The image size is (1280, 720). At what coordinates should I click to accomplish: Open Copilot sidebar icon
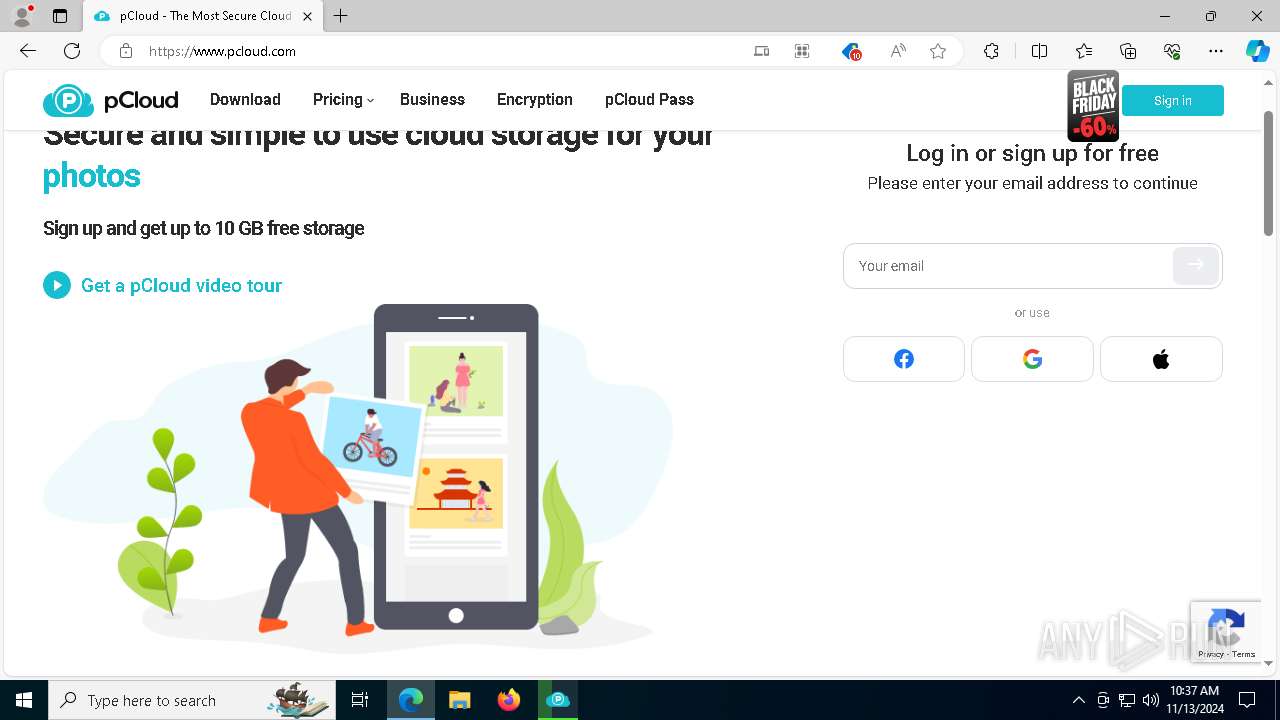point(1257,51)
